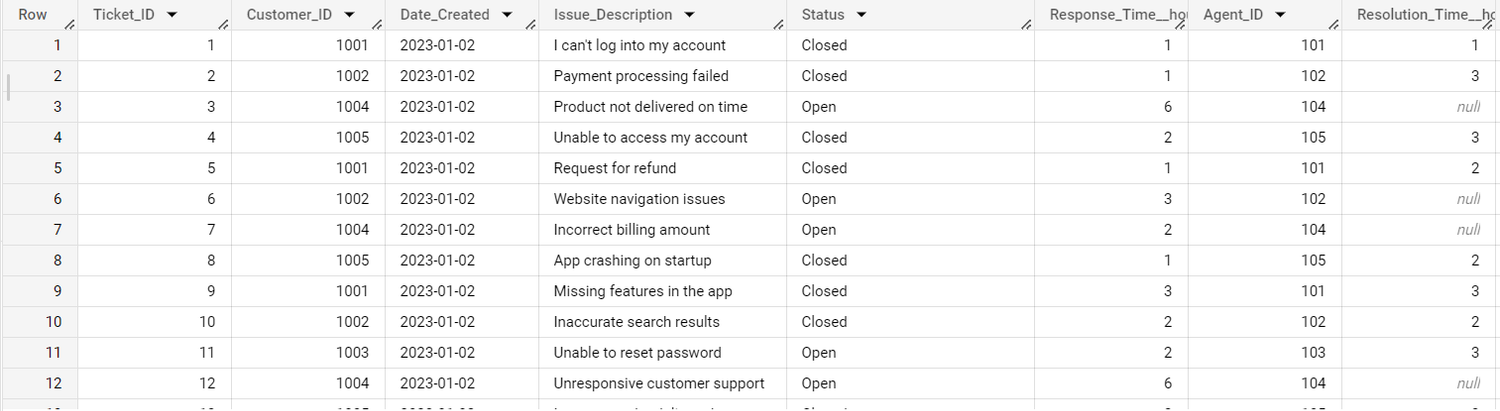Expand the Status column dropdown arrow

[861, 15]
